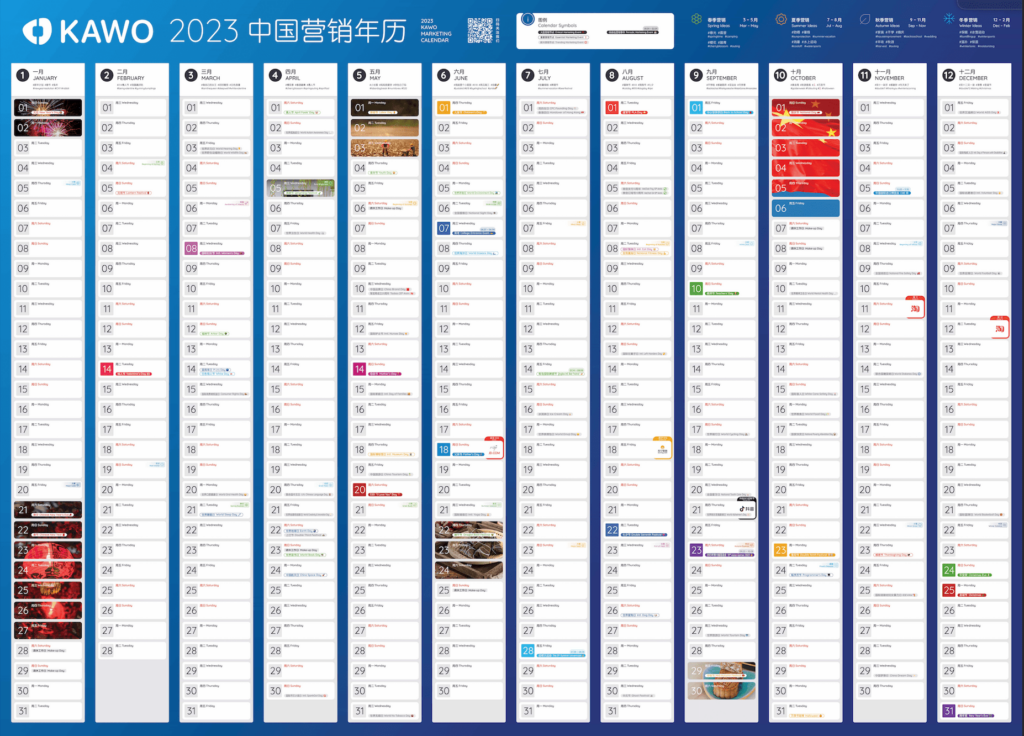The image size is (1024, 736).
Task: Select green-highlighted September 10 date
Action: pos(696,288)
